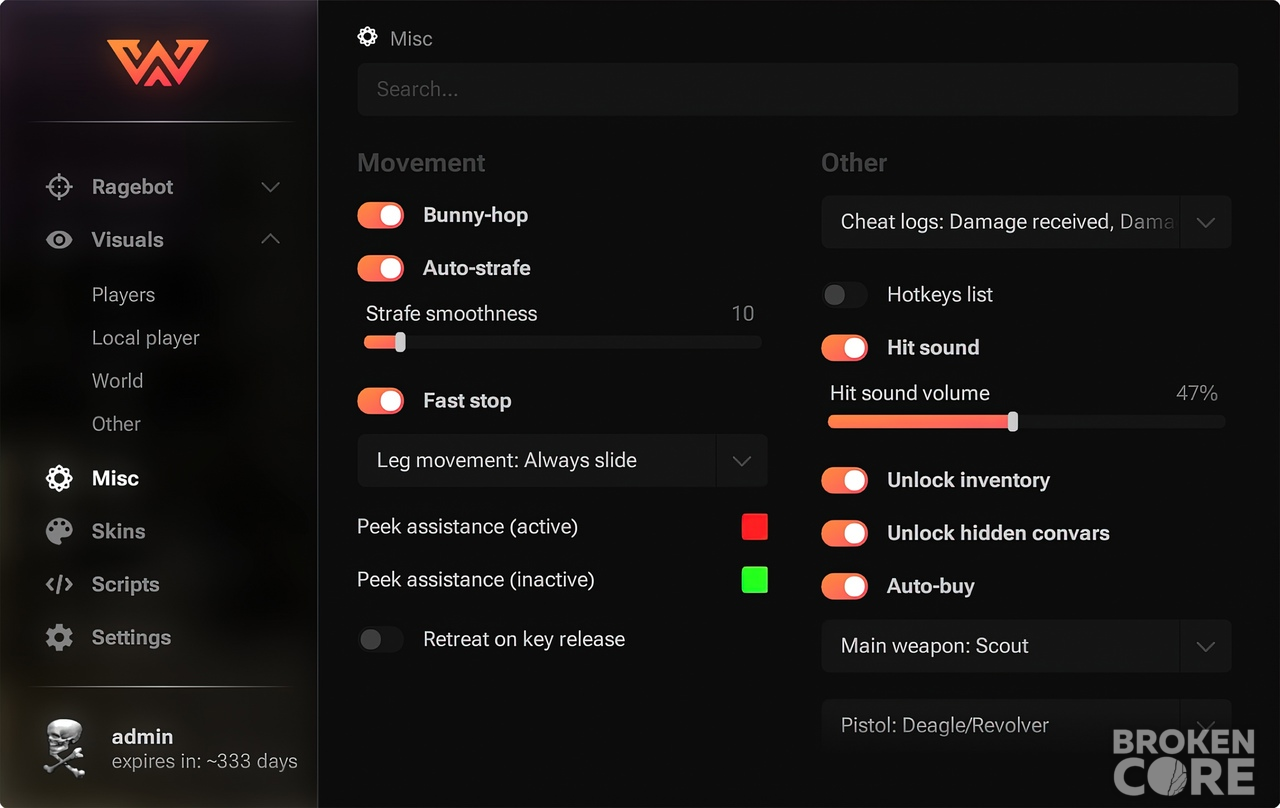Click the 47% hit sound volume value
Screen dimensions: 1280x808
pos(1197,393)
